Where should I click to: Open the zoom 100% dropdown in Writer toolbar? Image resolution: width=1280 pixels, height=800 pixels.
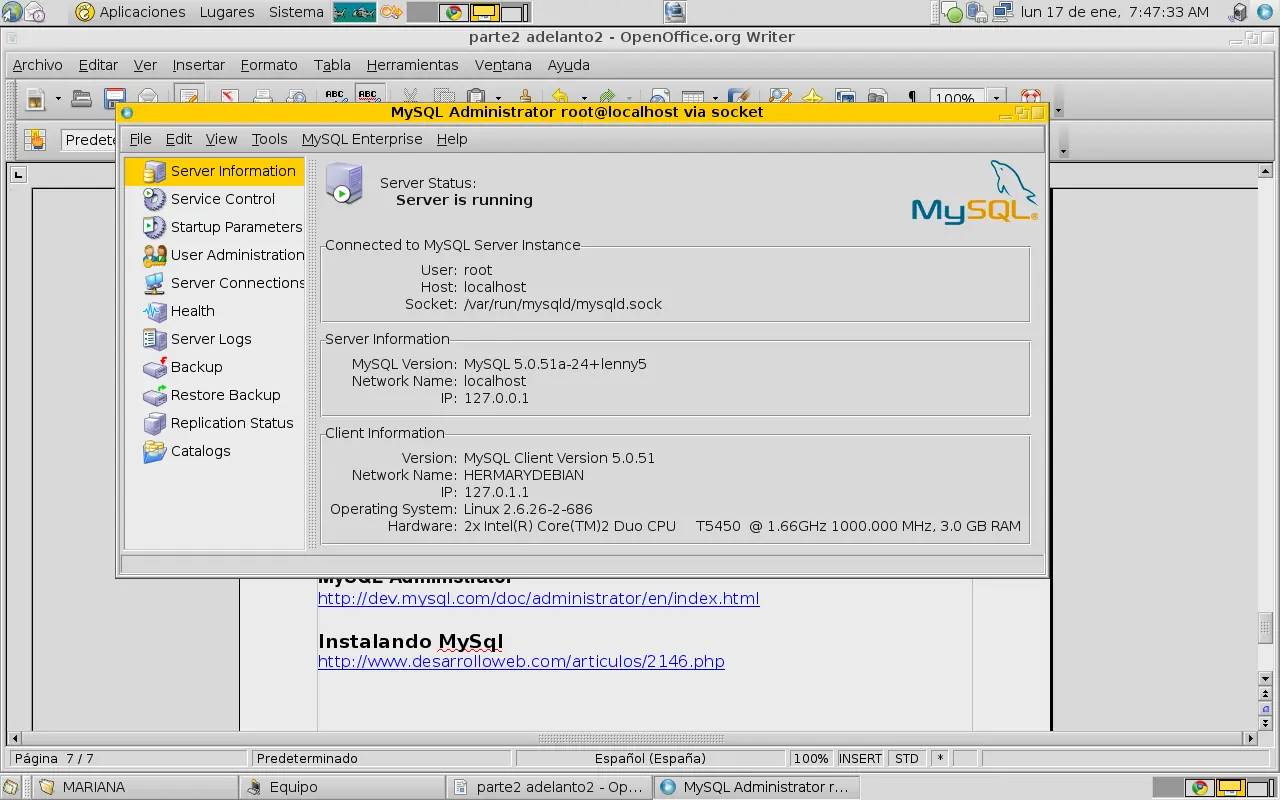(996, 97)
